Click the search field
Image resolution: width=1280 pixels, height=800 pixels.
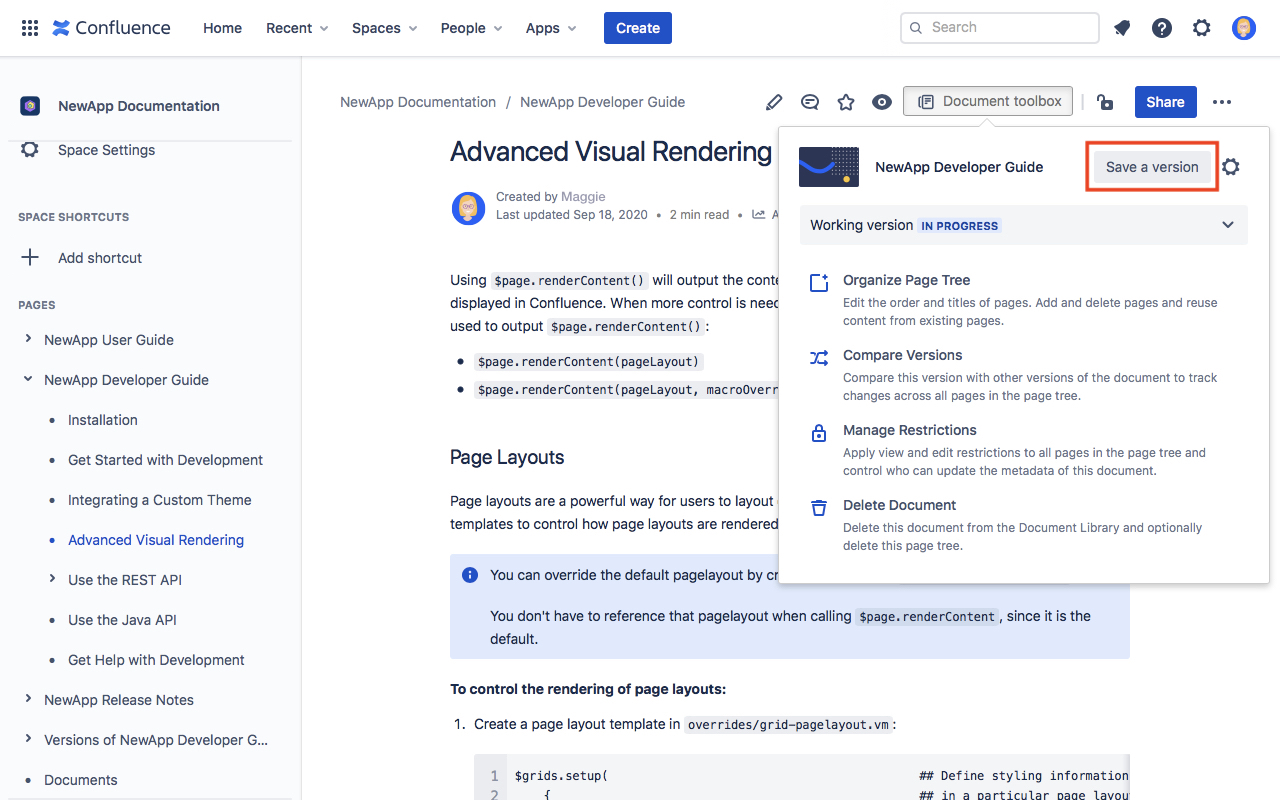tap(999, 27)
